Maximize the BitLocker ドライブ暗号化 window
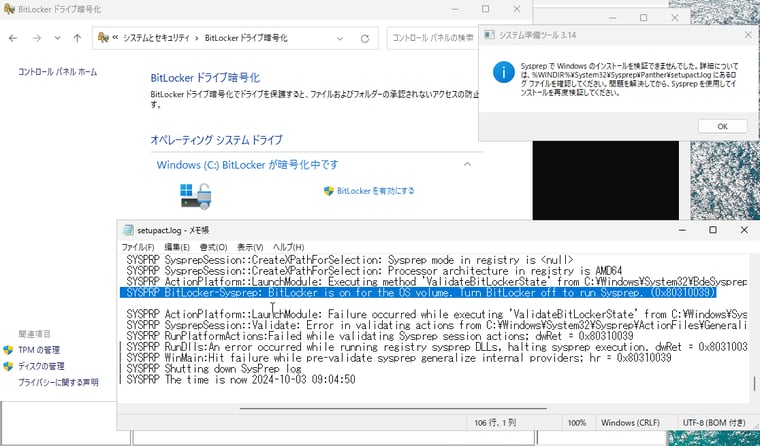760x446 pixels. (486, 9)
